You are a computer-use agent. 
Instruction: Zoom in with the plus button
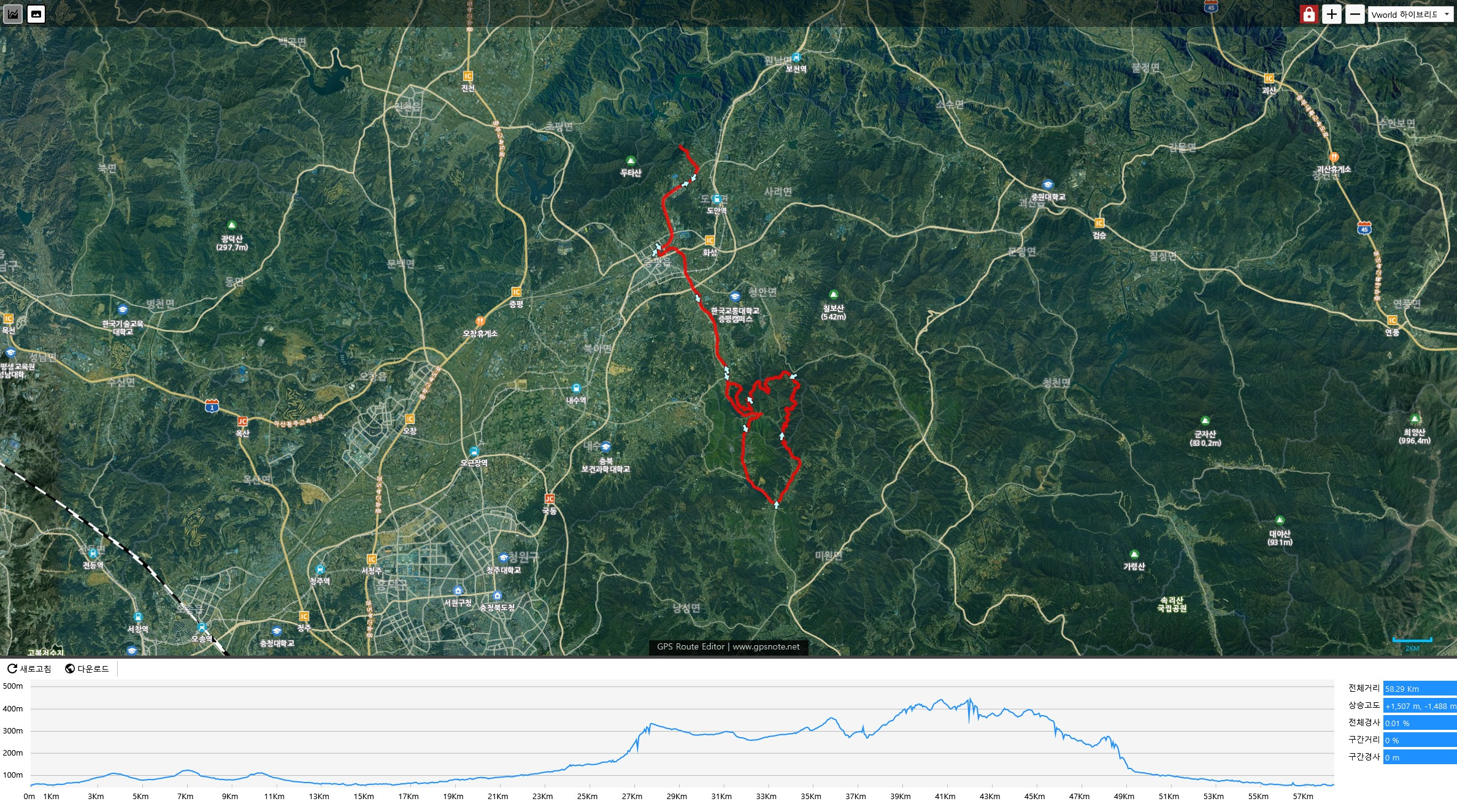[1331, 14]
